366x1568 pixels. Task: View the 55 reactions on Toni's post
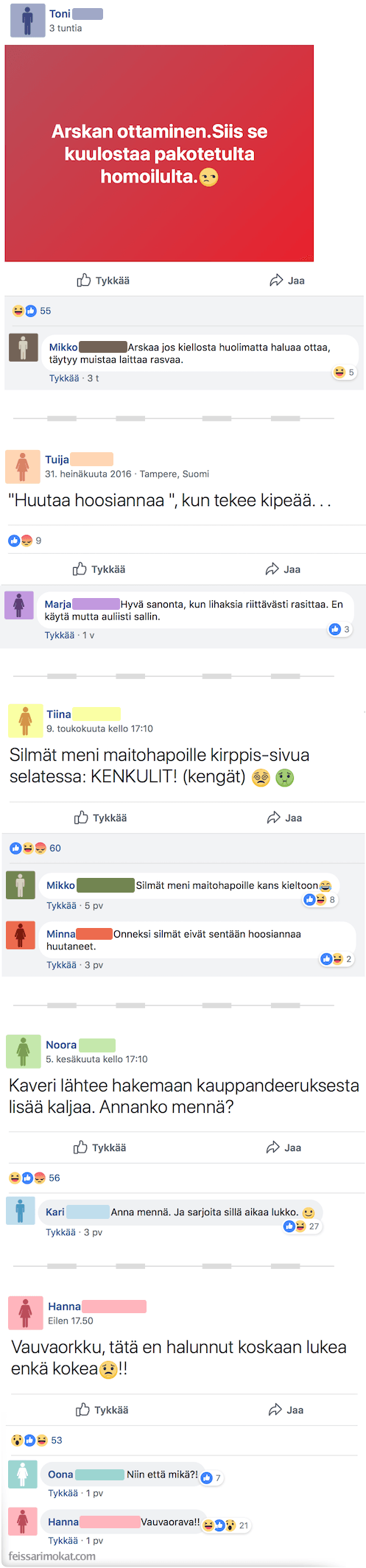[32, 311]
